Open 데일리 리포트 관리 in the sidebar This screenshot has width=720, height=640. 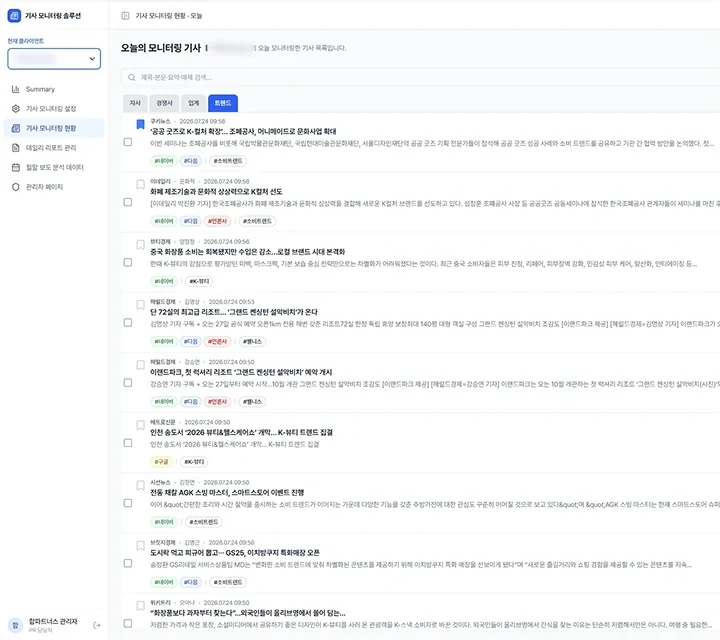tap(54, 148)
